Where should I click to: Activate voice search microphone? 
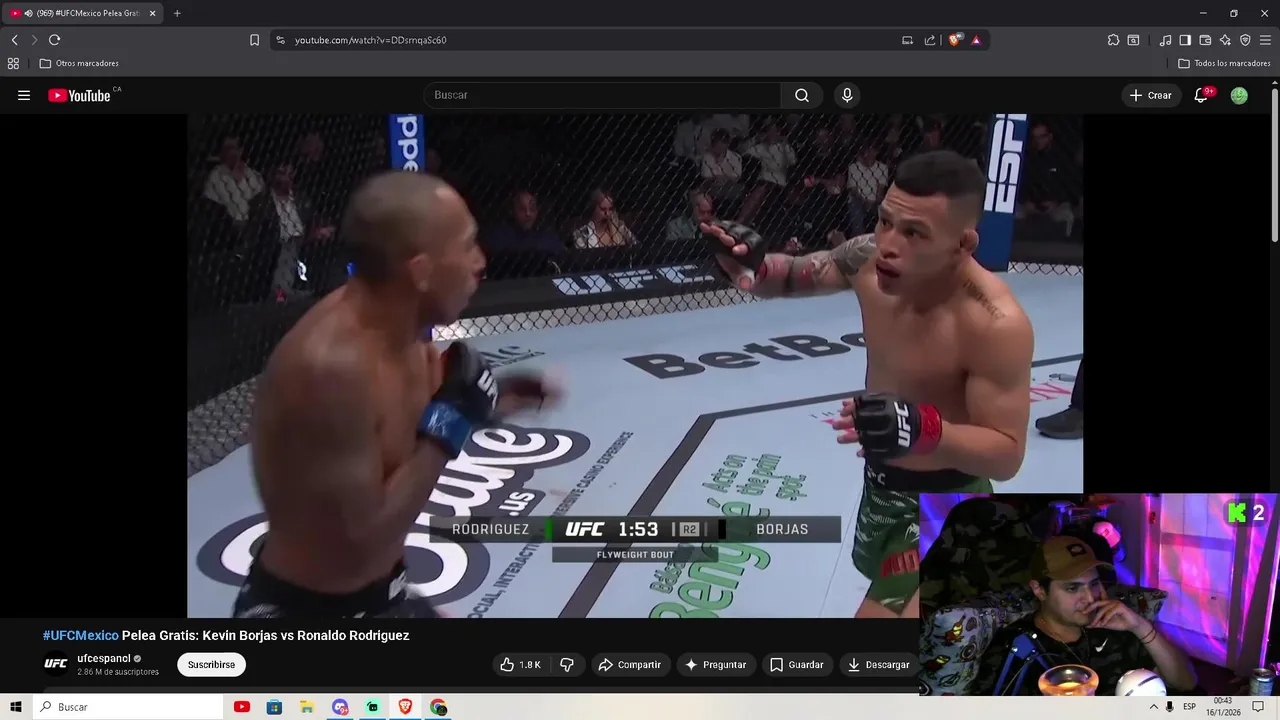coord(847,95)
